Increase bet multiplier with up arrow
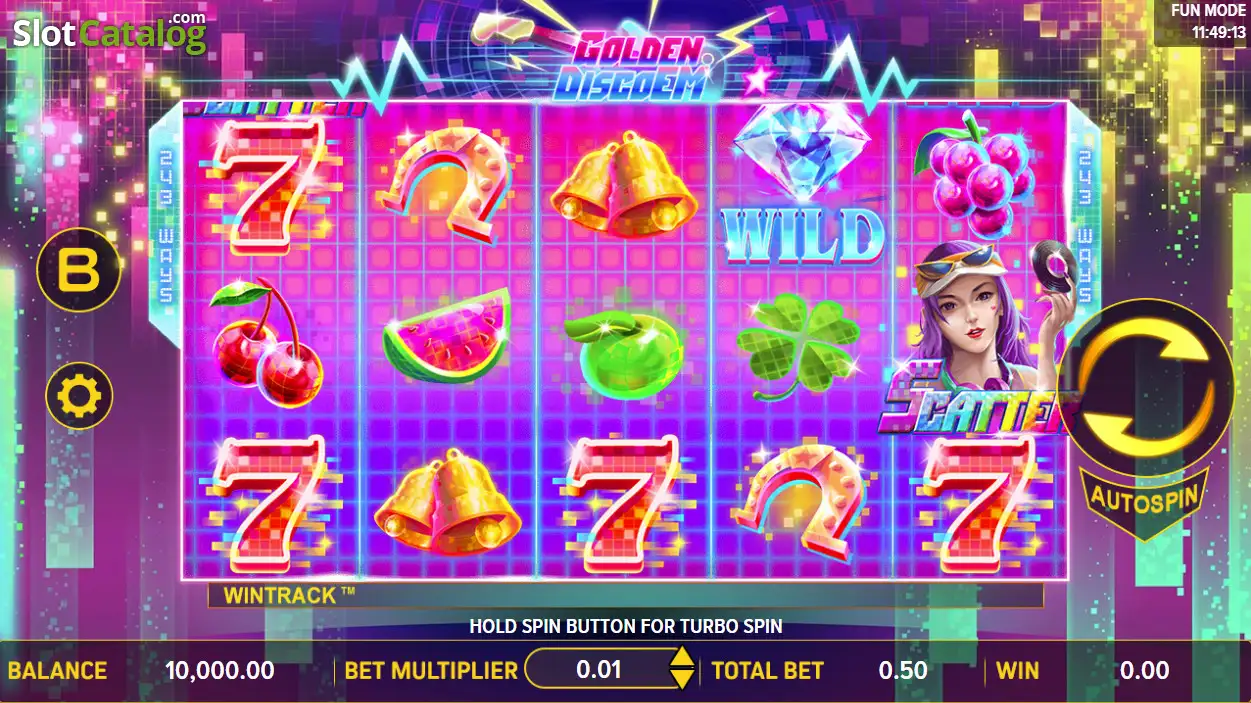Viewport: 1251px width, 703px height. tap(681, 657)
